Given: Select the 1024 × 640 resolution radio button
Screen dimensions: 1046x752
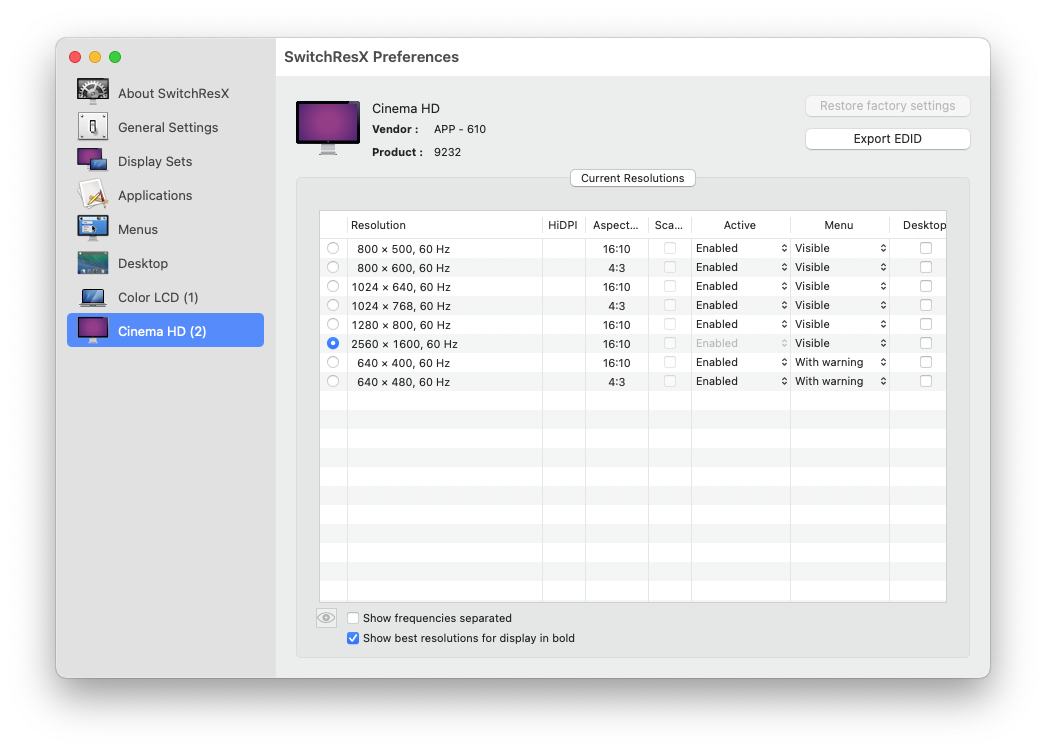Looking at the screenshot, I should pyautogui.click(x=333, y=286).
